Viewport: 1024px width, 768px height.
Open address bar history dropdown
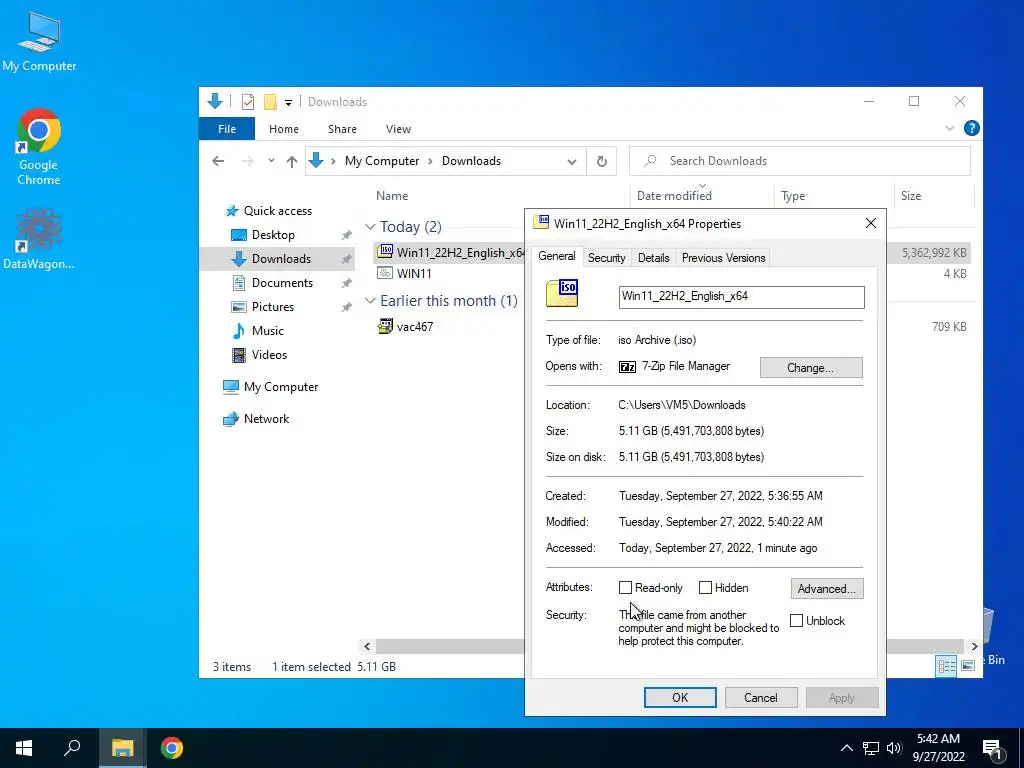pyautogui.click(x=571, y=161)
